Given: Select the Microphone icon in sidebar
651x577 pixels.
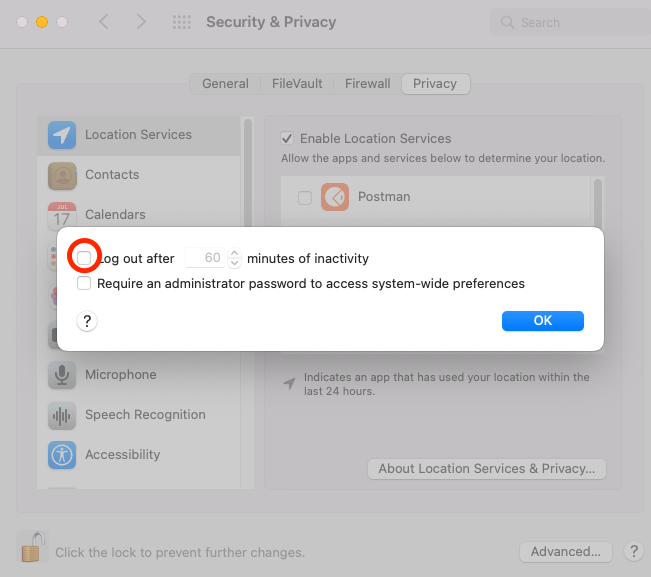Looking at the screenshot, I should point(62,375).
